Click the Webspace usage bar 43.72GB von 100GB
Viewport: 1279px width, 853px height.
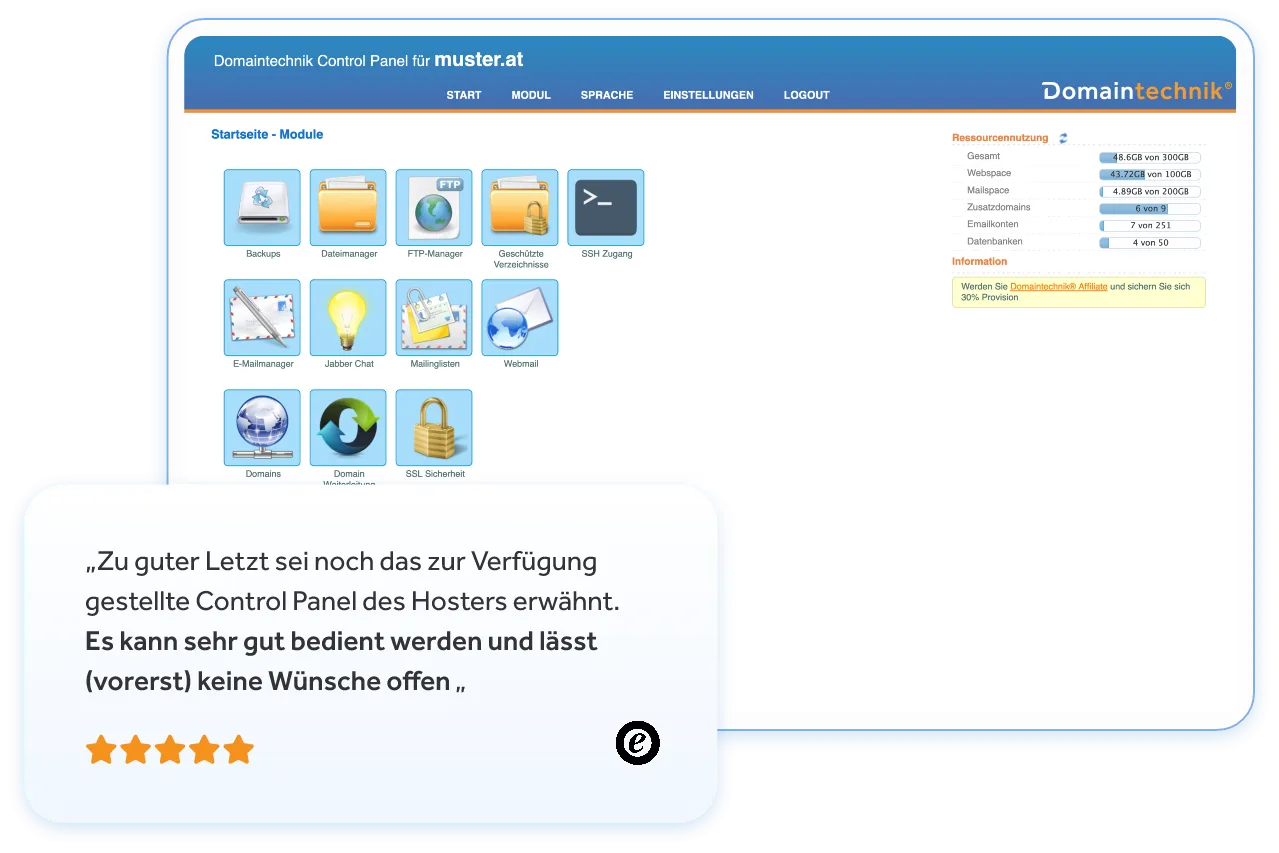tap(1150, 174)
